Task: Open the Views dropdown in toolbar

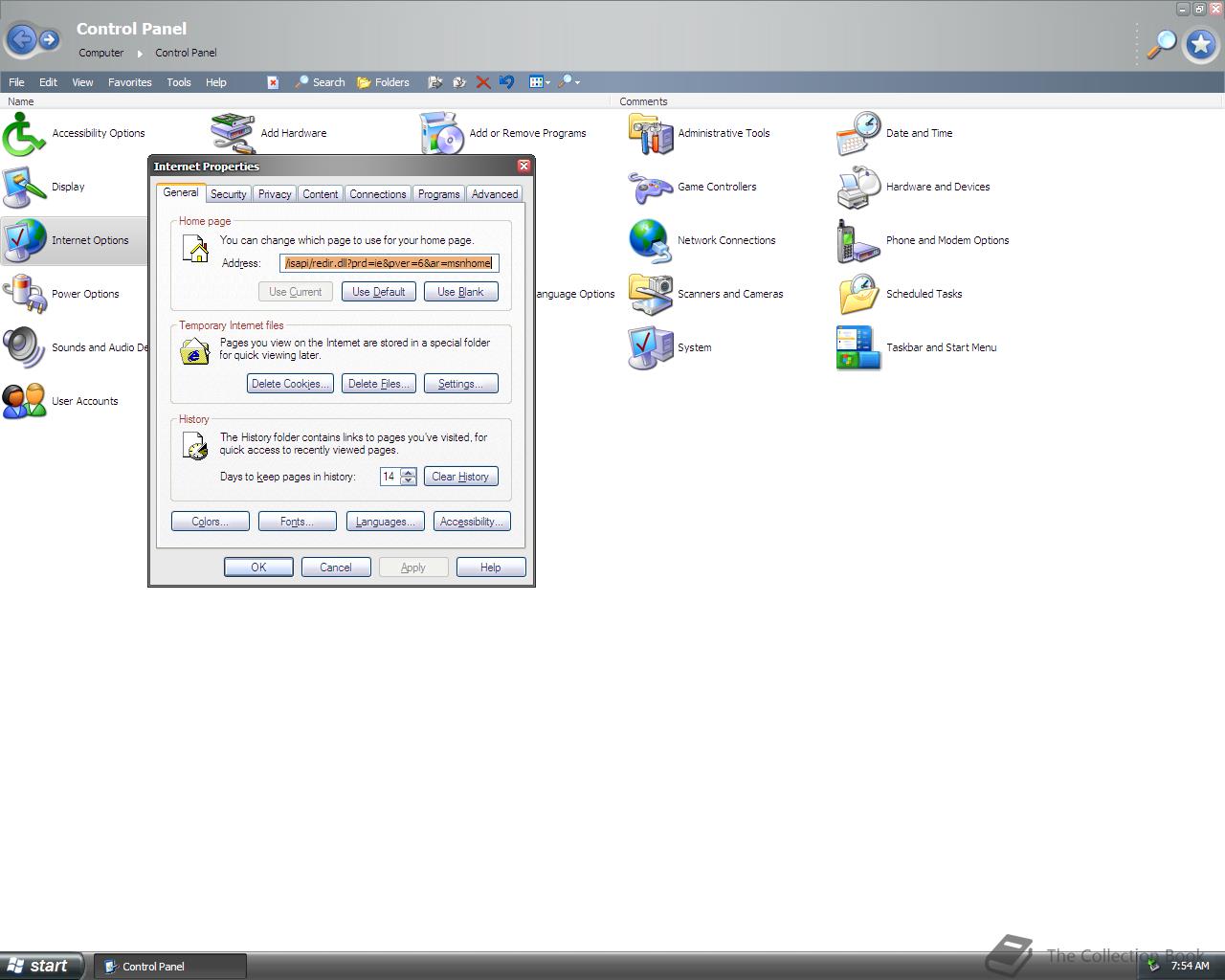Action: [540, 82]
